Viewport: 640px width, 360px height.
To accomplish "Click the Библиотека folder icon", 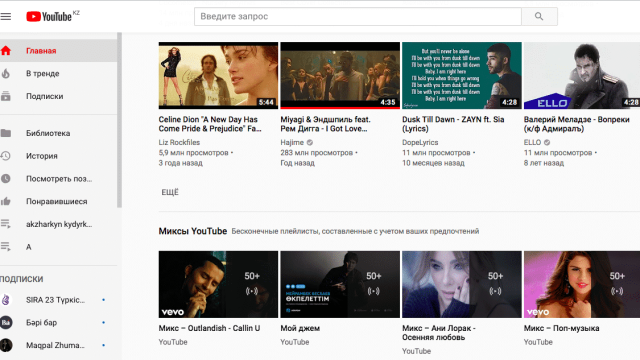I will pyautogui.click(x=6, y=133).
